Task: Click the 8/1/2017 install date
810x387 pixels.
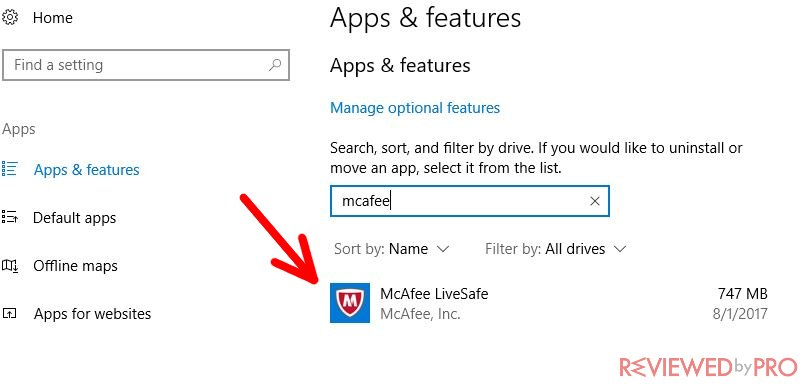Action: 740,314
